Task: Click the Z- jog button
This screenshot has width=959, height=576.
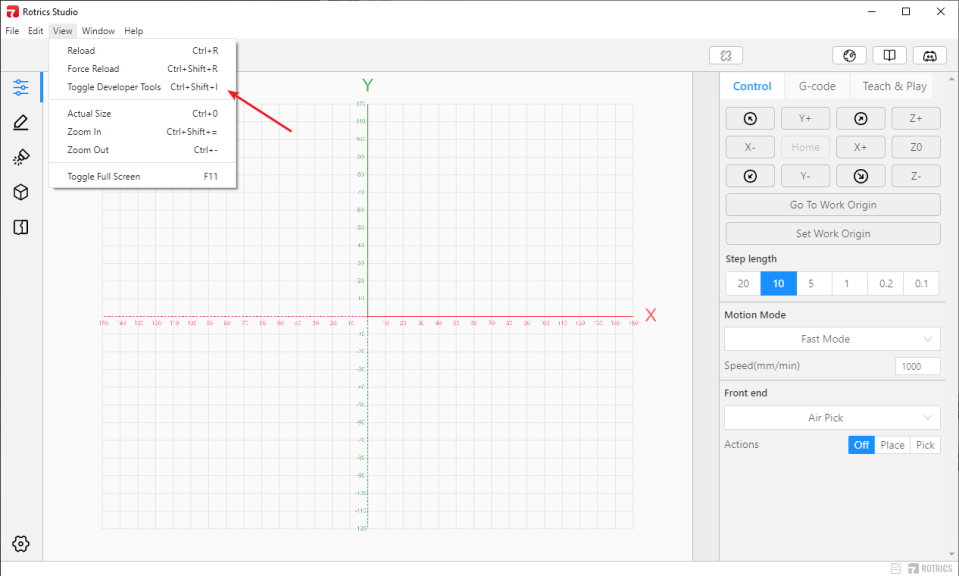Action: coord(916,176)
